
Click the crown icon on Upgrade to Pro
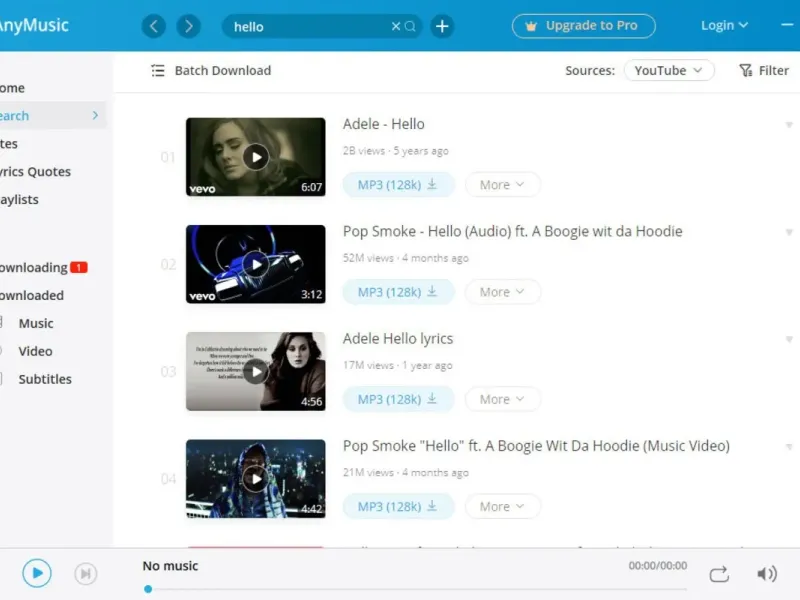pyautogui.click(x=531, y=26)
